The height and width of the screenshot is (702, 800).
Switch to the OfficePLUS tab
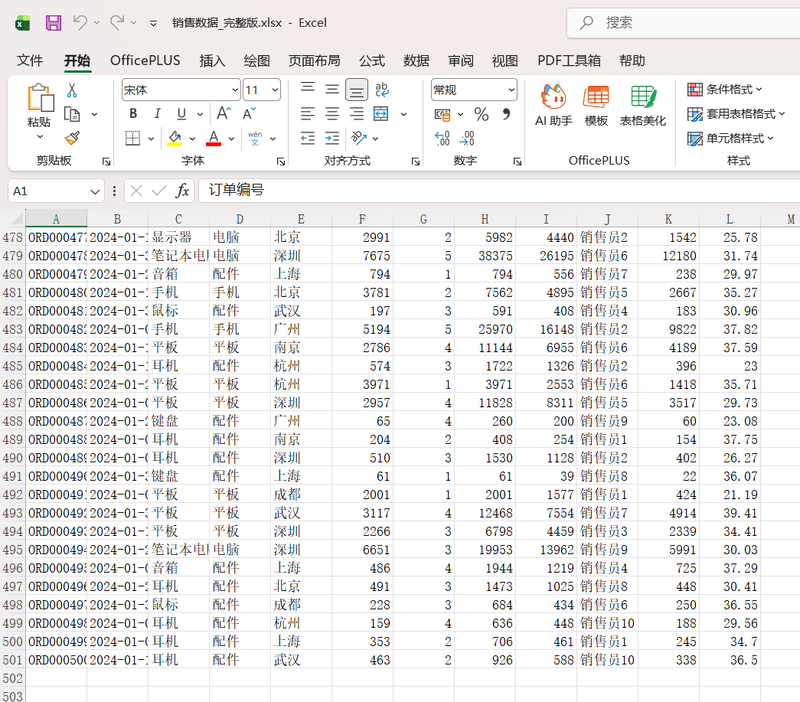coord(145,61)
